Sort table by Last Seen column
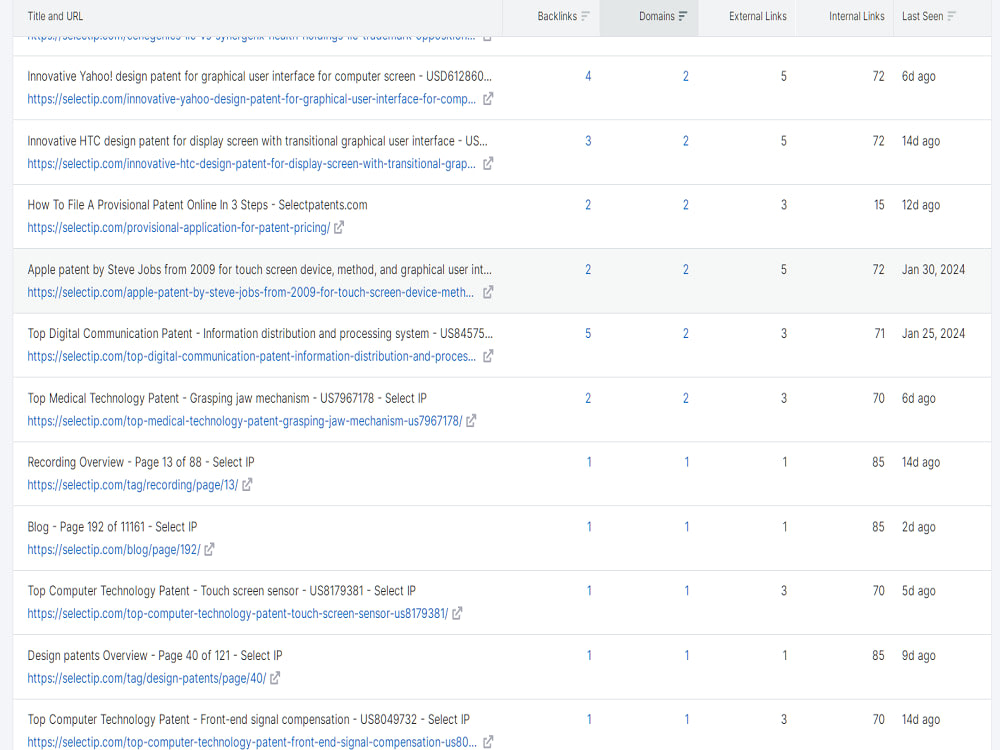Viewport: 1000px width, 750px height. (x=929, y=17)
